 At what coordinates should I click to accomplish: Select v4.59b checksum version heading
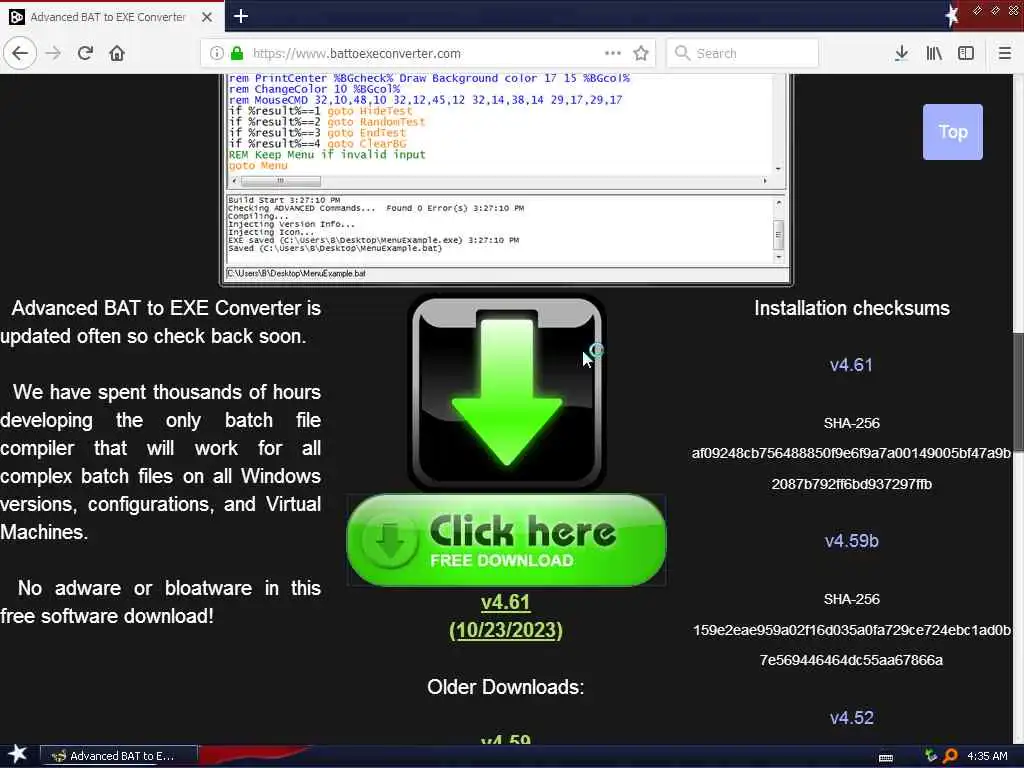coord(851,541)
